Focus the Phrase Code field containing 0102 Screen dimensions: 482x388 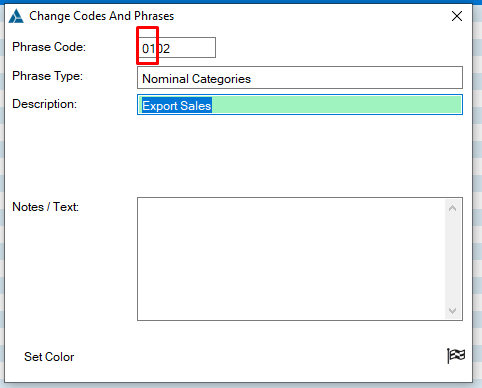(176, 48)
